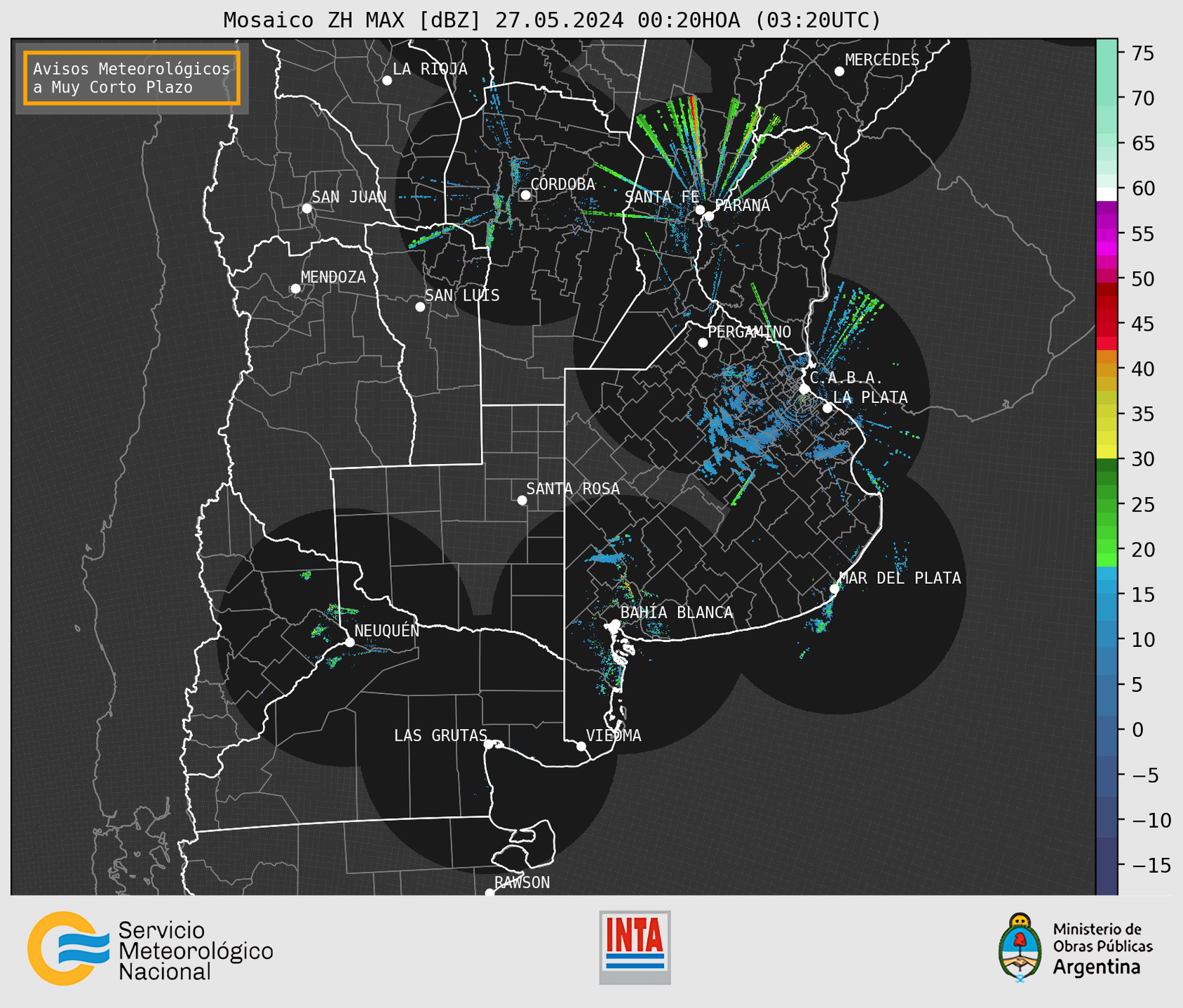Click the MERCEDES city marker dot
1183x1008 pixels.
pos(839,71)
